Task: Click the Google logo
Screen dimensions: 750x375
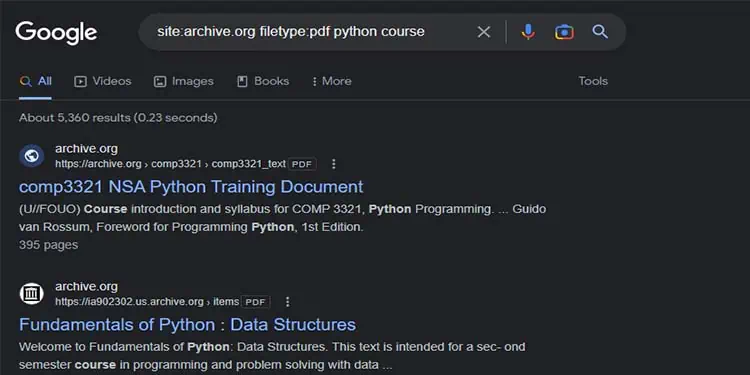Action: click(56, 33)
